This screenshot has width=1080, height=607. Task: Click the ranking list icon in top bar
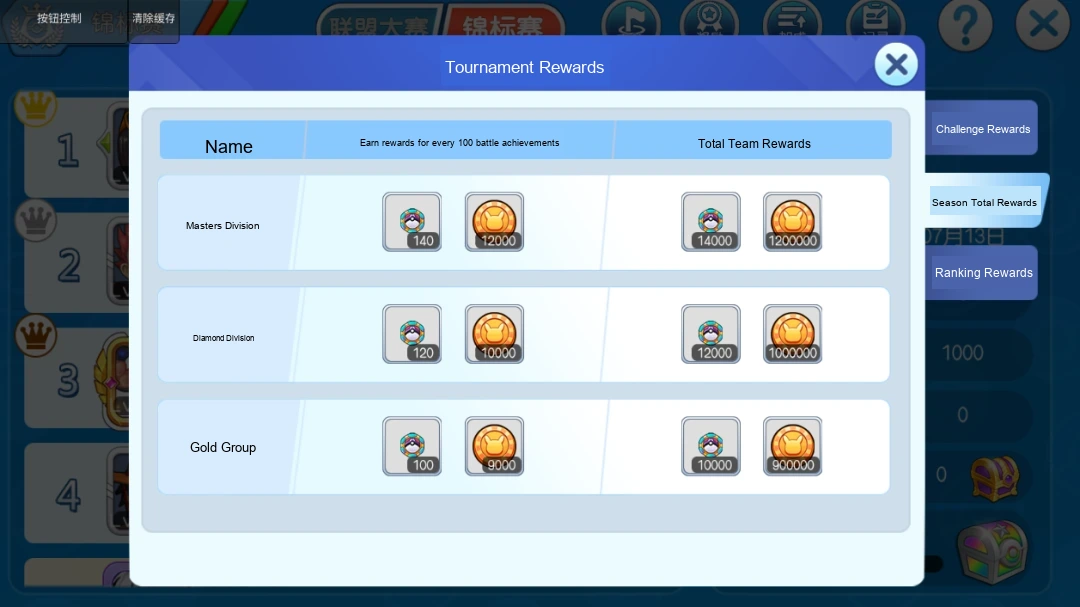(792, 19)
